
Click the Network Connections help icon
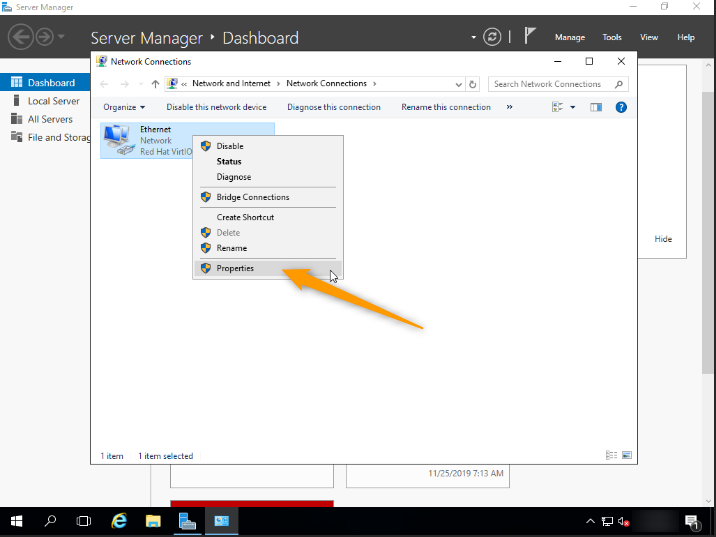(x=621, y=107)
